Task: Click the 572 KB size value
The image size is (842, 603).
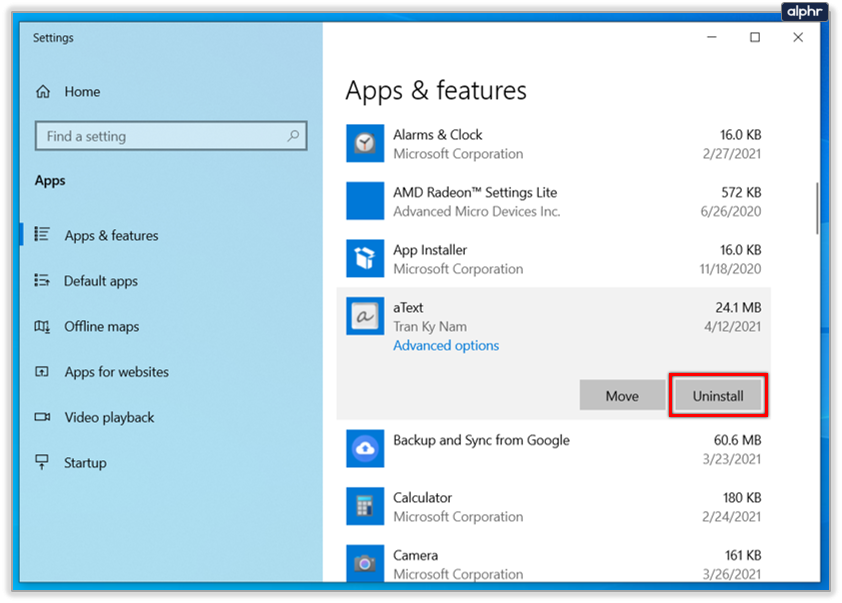Action: pyautogui.click(x=741, y=192)
